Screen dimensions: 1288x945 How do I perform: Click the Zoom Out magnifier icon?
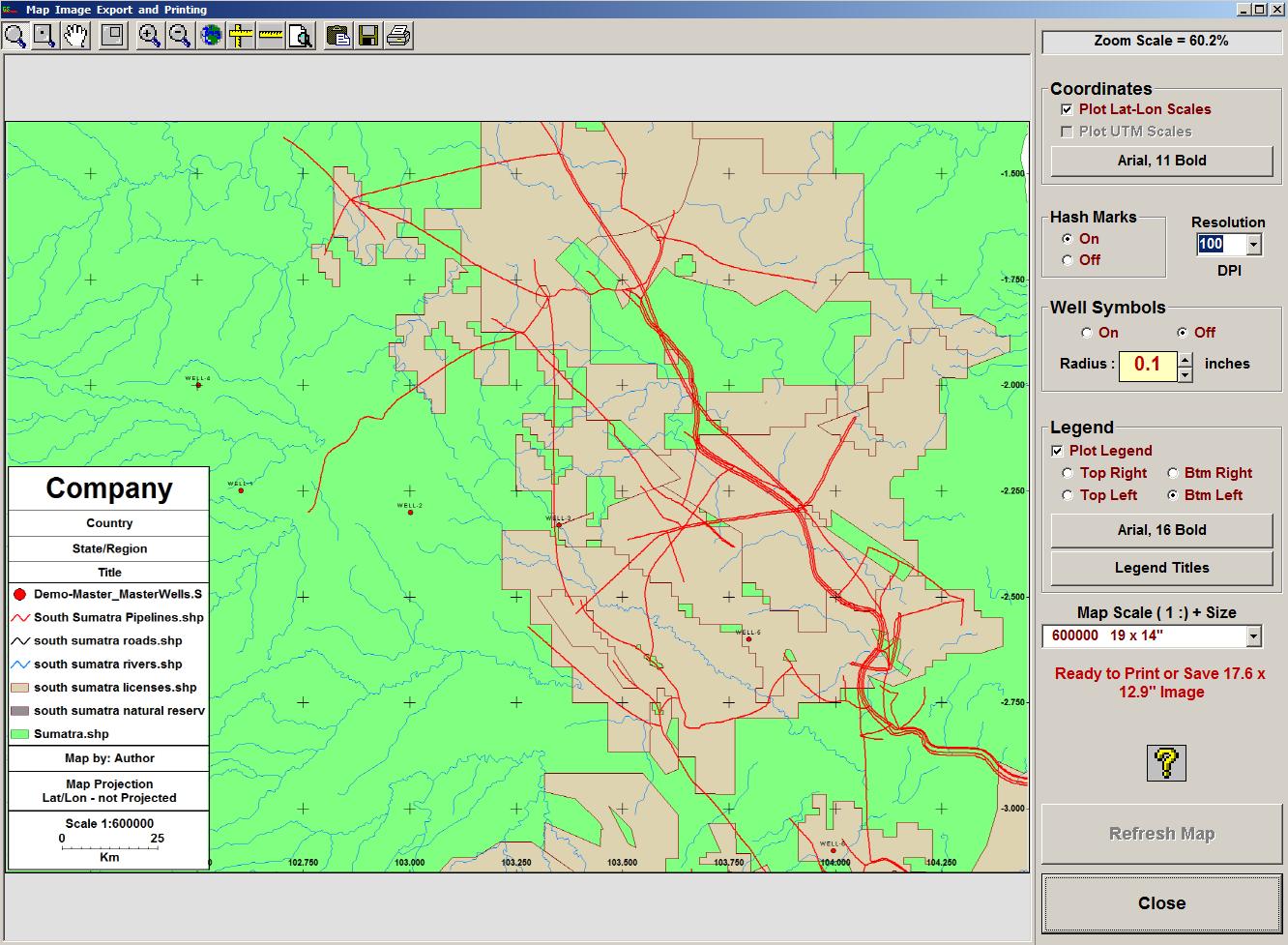click(x=179, y=37)
